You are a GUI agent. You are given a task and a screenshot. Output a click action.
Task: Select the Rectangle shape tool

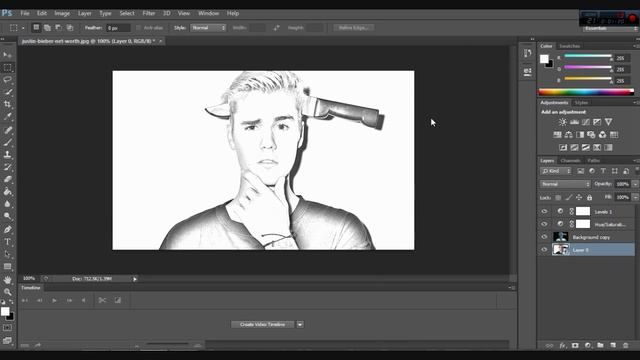coord(7,266)
